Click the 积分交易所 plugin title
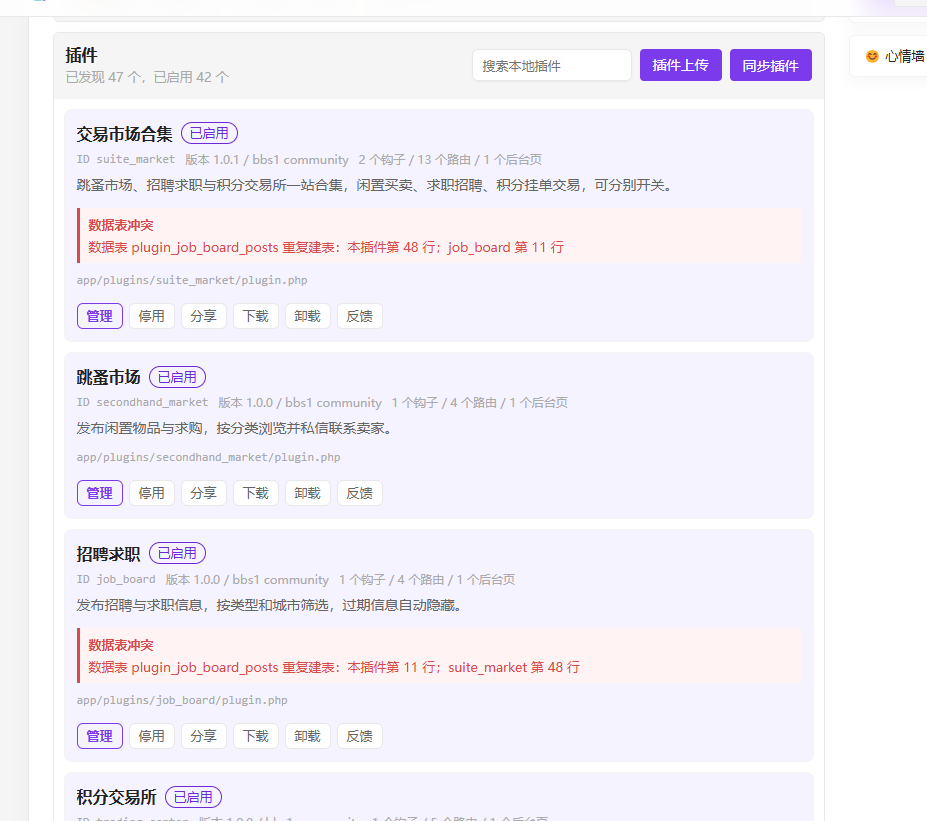Image resolution: width=927 pixels, height=821 pixels. (116, 797)
